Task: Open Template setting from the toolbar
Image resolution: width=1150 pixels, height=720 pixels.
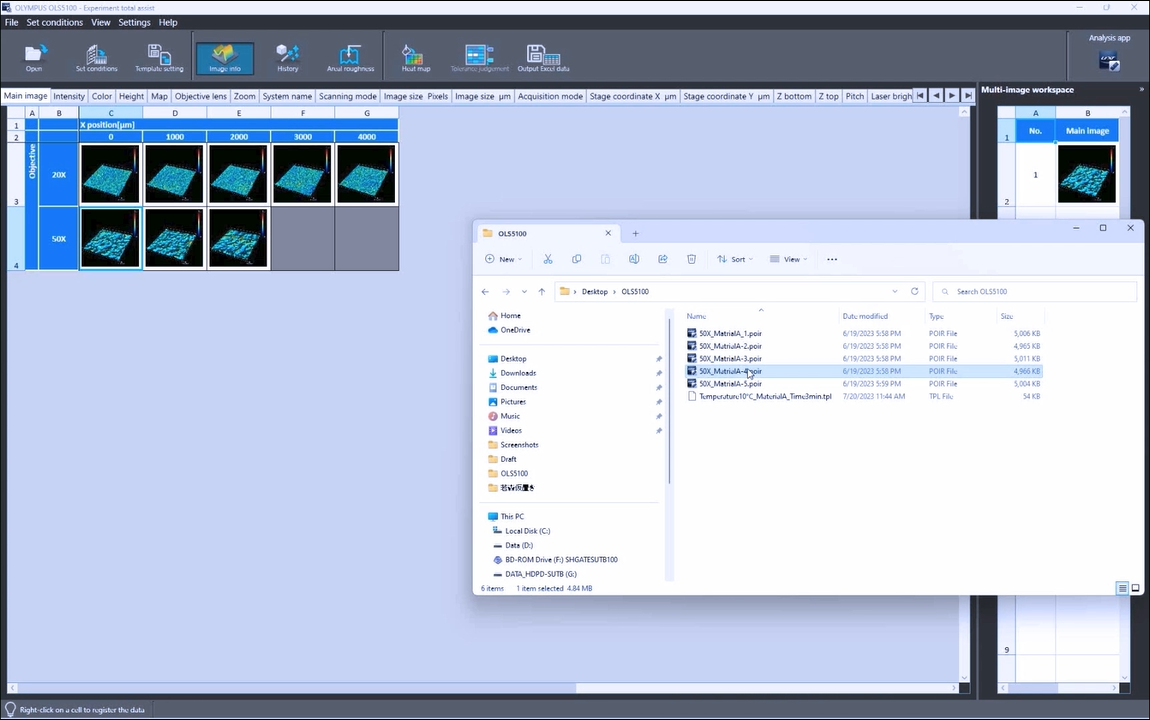Action: 159,58
